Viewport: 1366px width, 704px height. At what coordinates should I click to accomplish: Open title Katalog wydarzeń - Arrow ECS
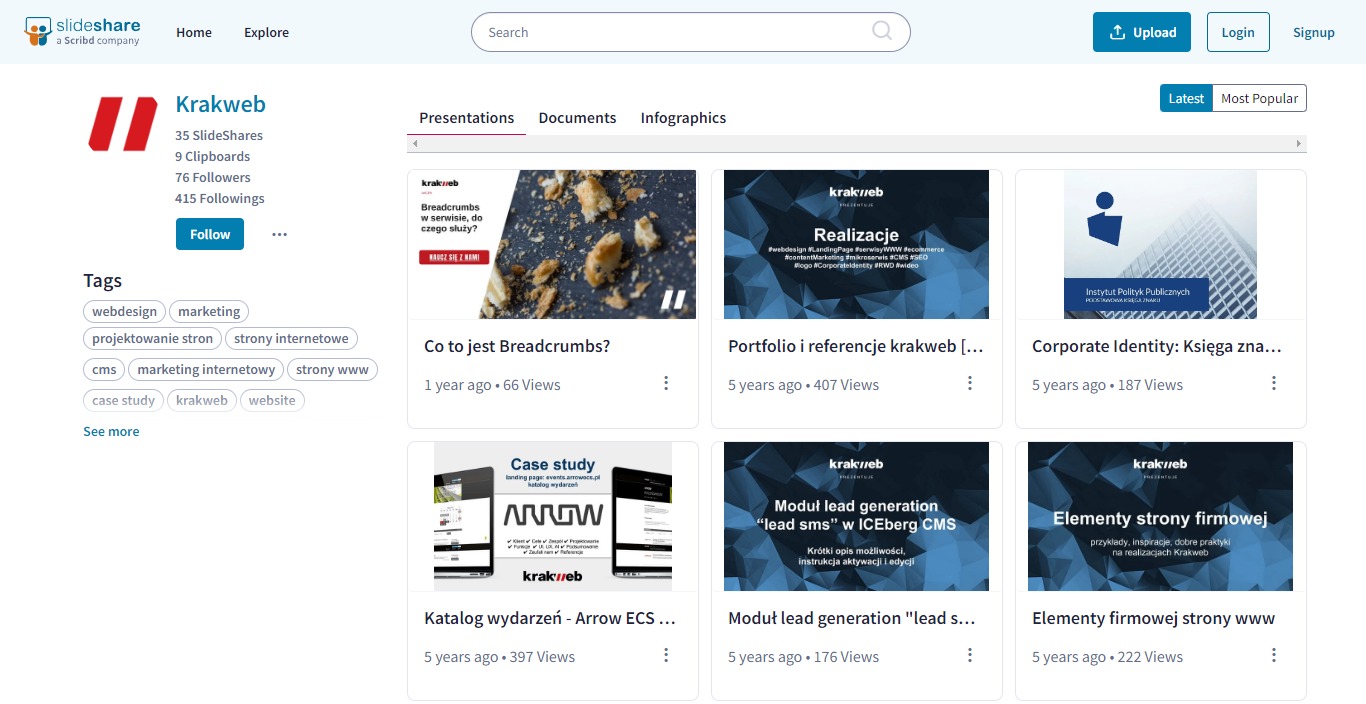[x=550, y=618]
